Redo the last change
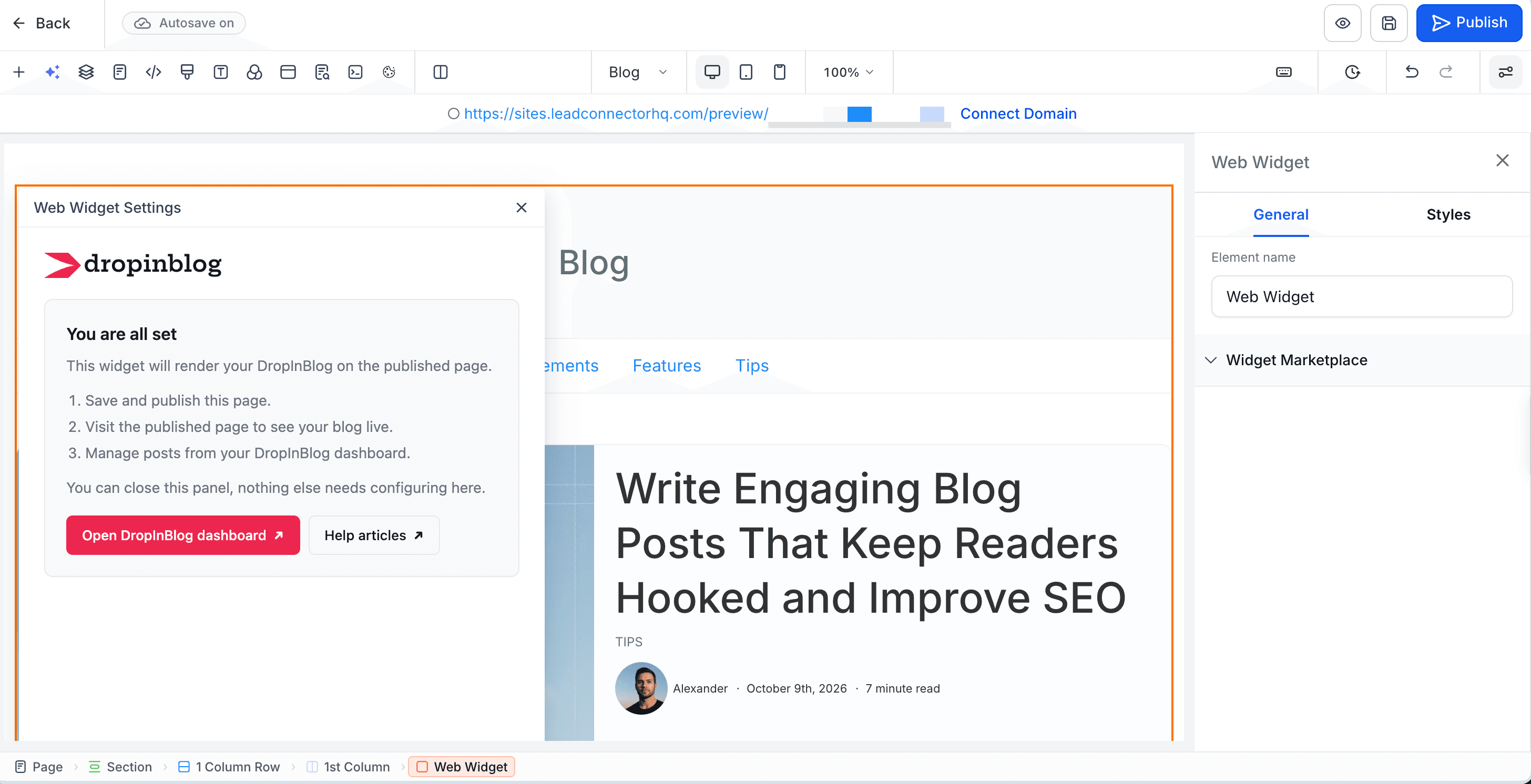The width and height of the screenshot is (1531, 784). [x=1446, y=72]
